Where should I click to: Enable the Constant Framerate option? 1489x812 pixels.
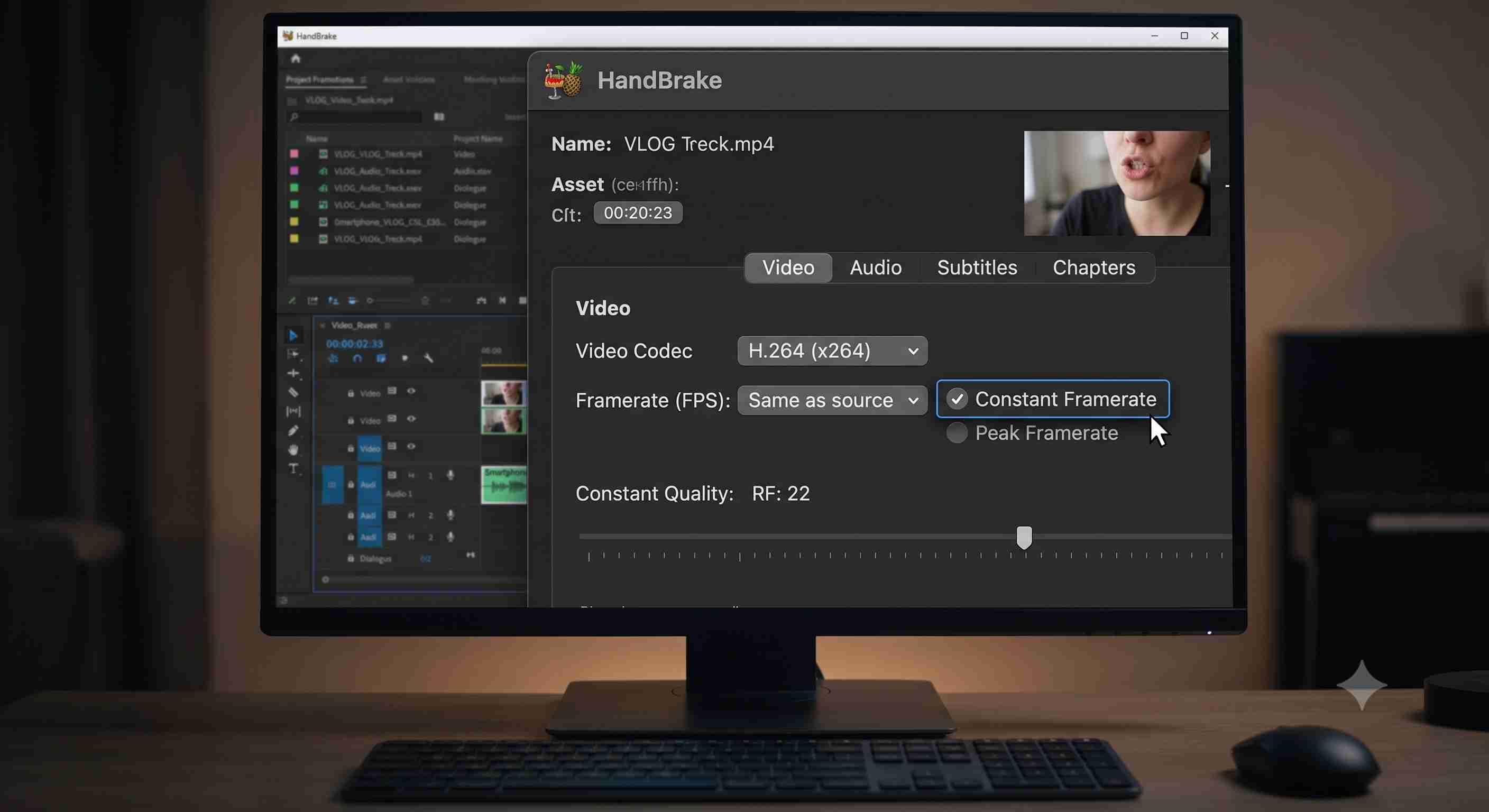tap(1053, 399)
